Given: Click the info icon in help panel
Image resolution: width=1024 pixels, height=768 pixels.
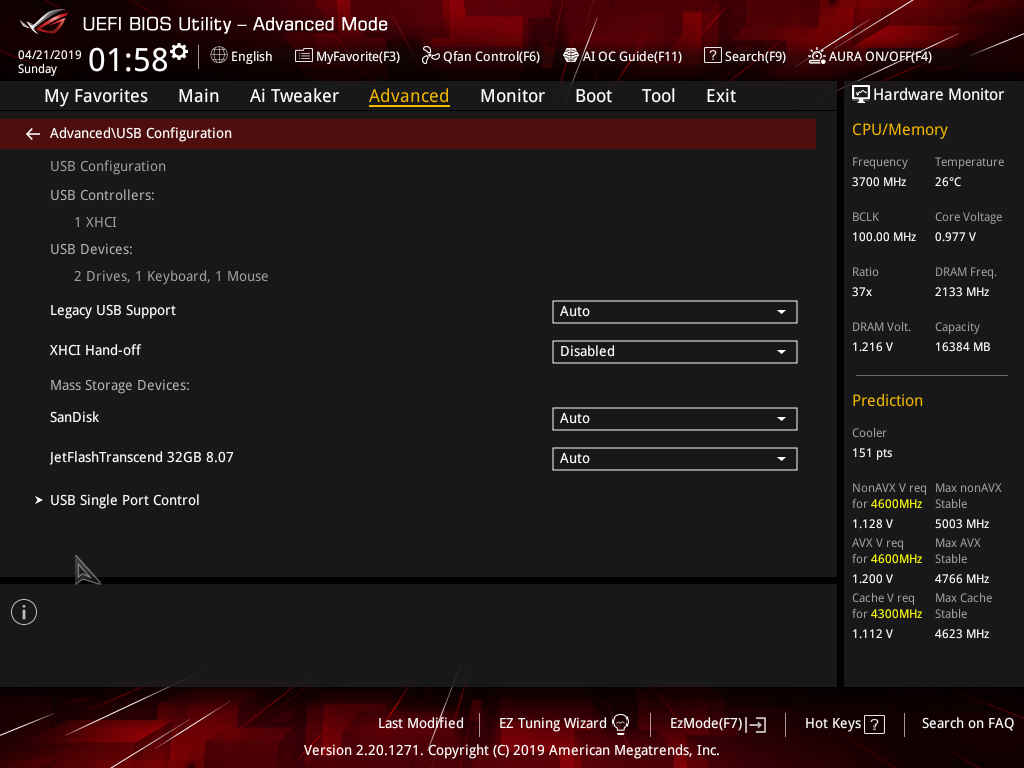Looking at the screenshot, I should coord(24,612).
